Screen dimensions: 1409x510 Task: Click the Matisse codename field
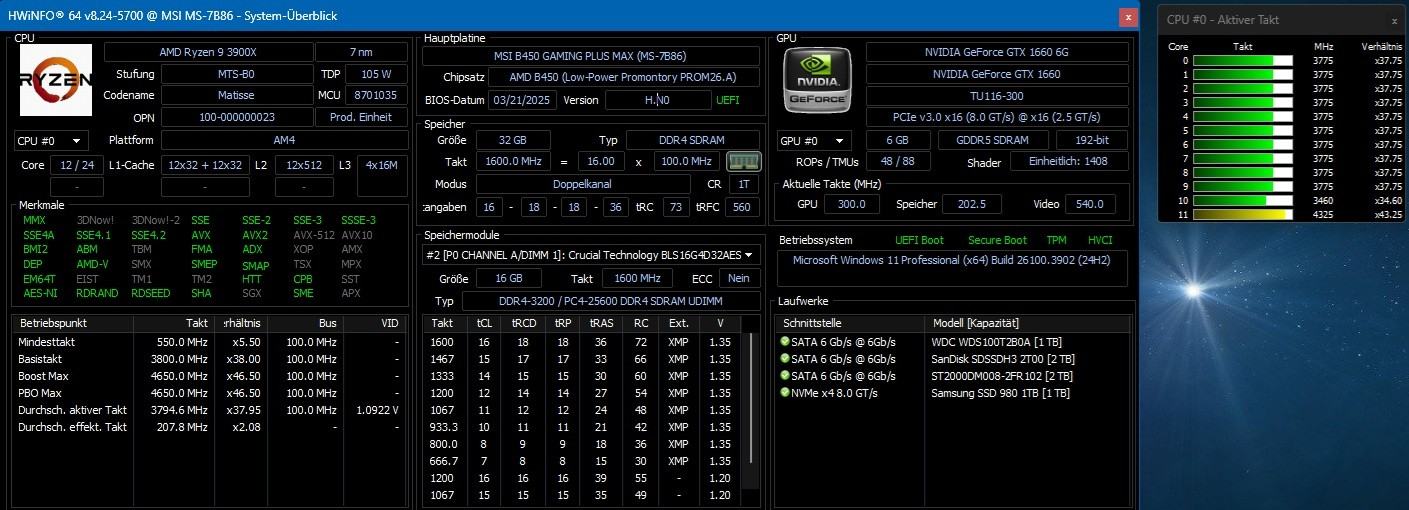click(x=236, y=96)
